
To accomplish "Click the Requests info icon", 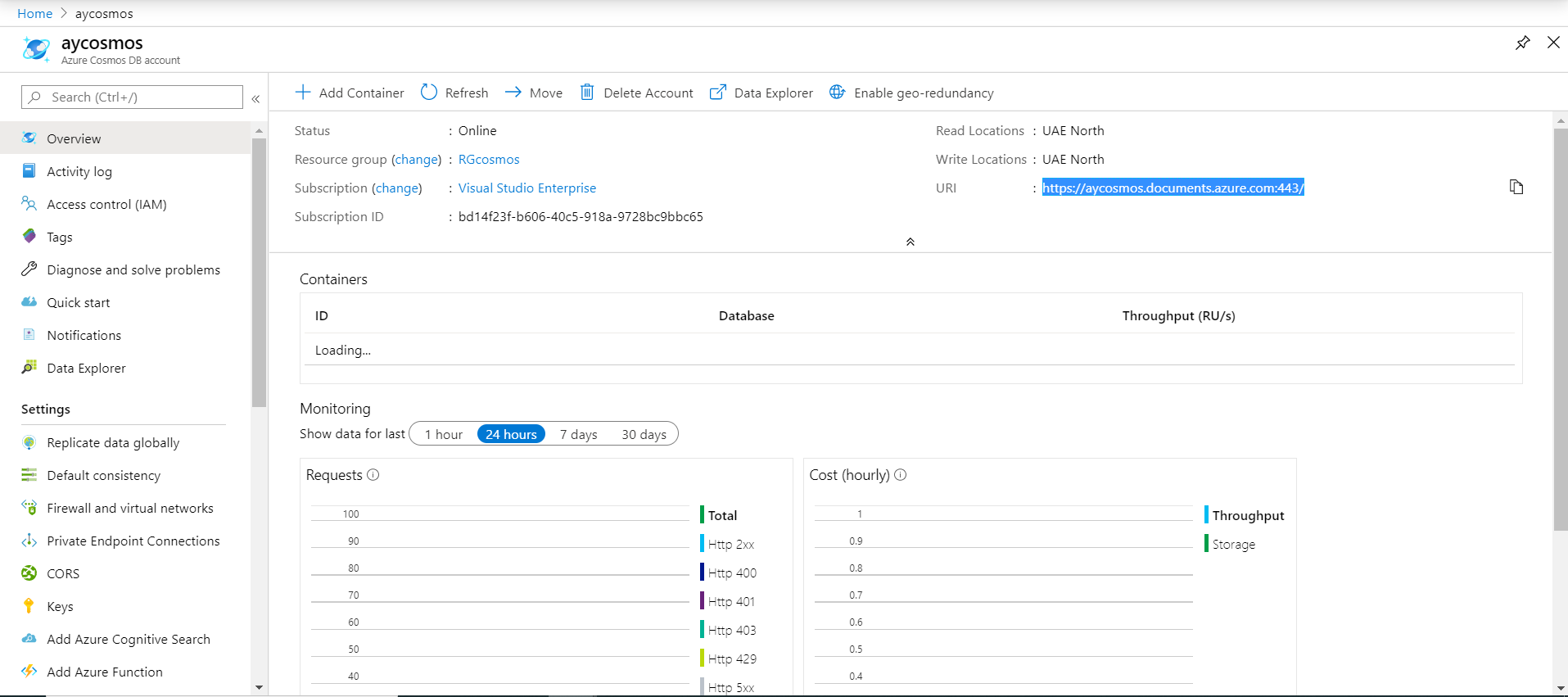I will coord(373,475).
